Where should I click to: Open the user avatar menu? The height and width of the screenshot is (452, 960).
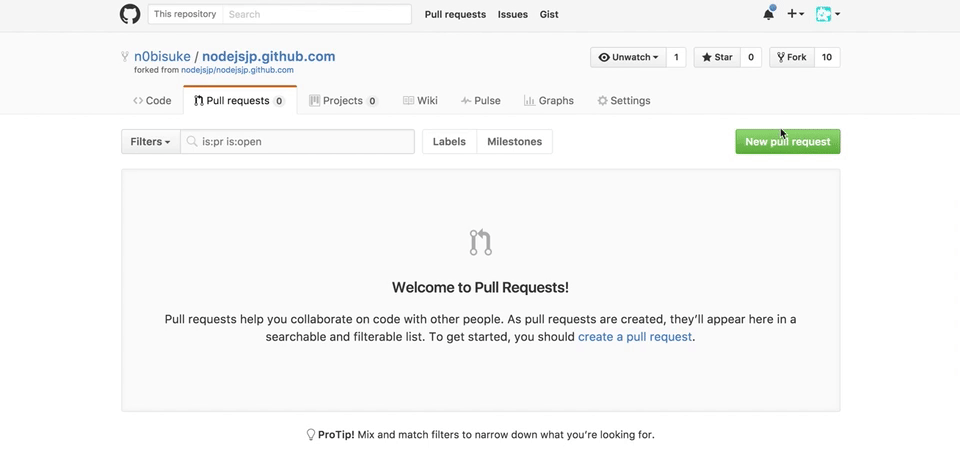828,13
